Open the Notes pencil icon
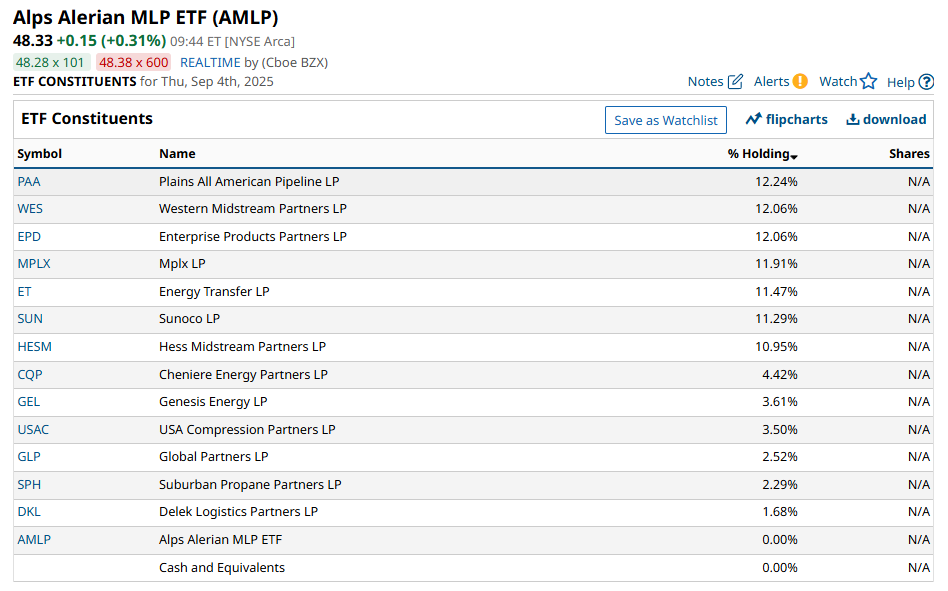 (x=735, y=82)
